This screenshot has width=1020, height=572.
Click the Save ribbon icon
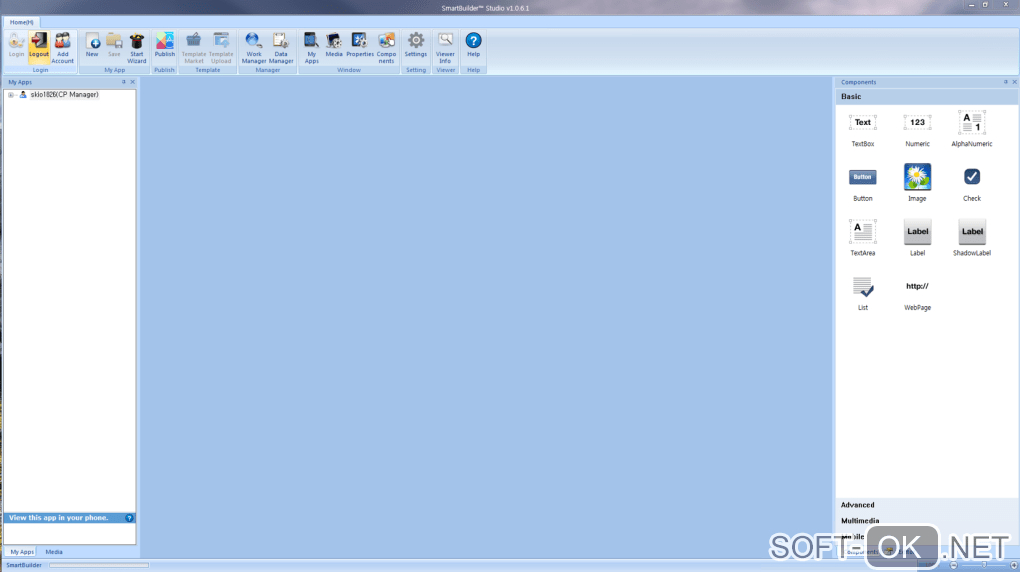point(114,46)
